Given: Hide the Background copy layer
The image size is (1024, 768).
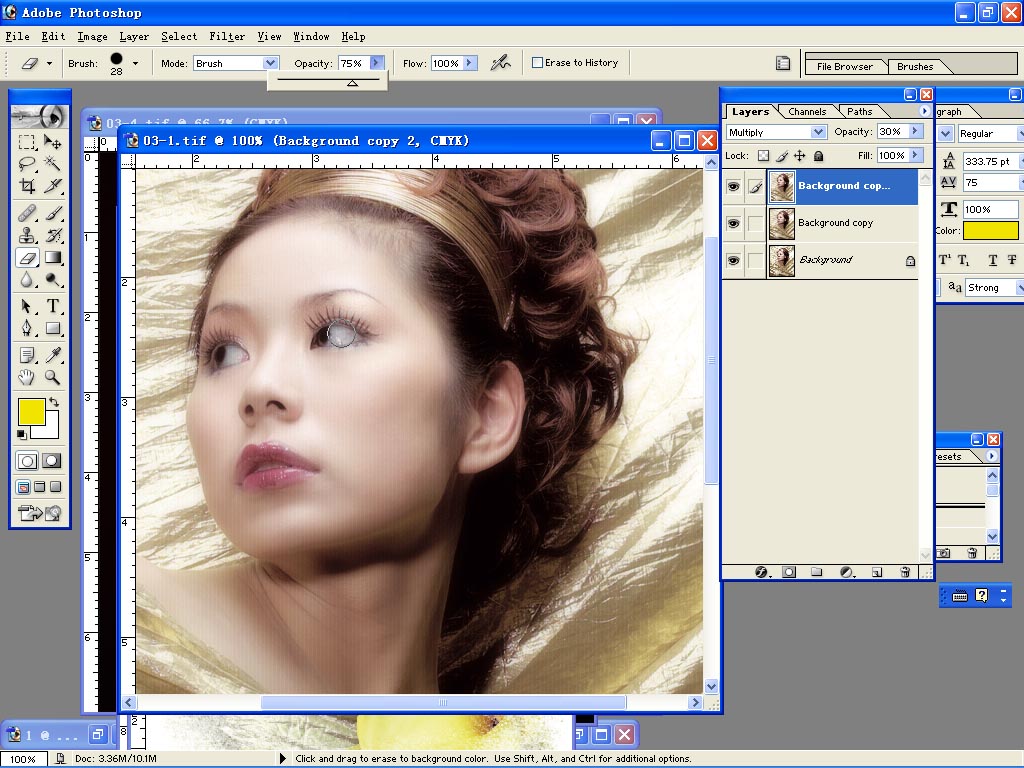Looking at the screenshot, I should click(733, 223).
